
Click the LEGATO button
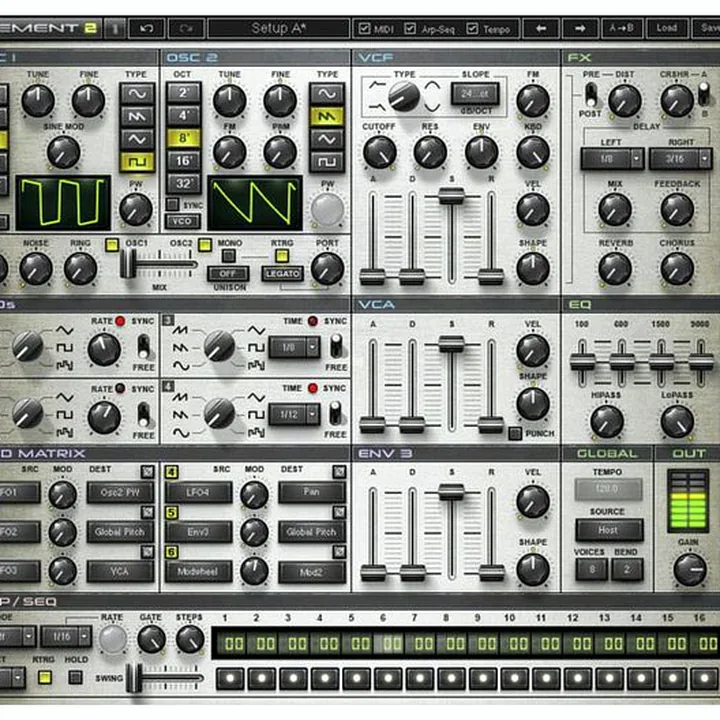point(282,274)
